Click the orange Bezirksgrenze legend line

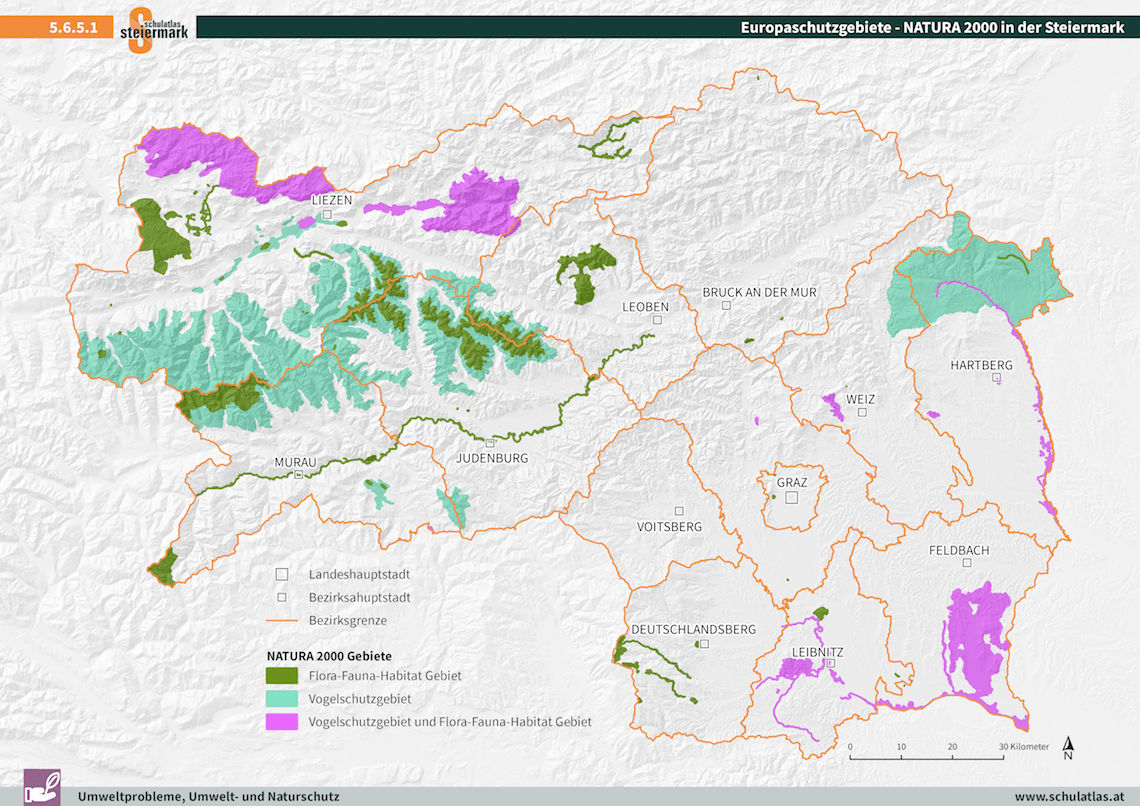pyautogui.click(x=282, y=620)
